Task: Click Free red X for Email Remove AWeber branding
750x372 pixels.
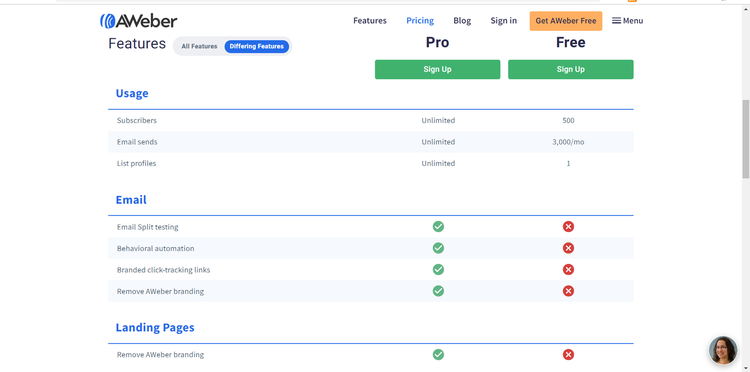Action: click(568, 291)
